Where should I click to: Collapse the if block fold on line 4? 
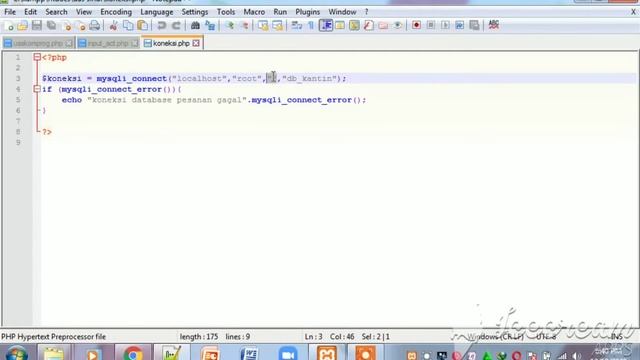pos(37,89)
